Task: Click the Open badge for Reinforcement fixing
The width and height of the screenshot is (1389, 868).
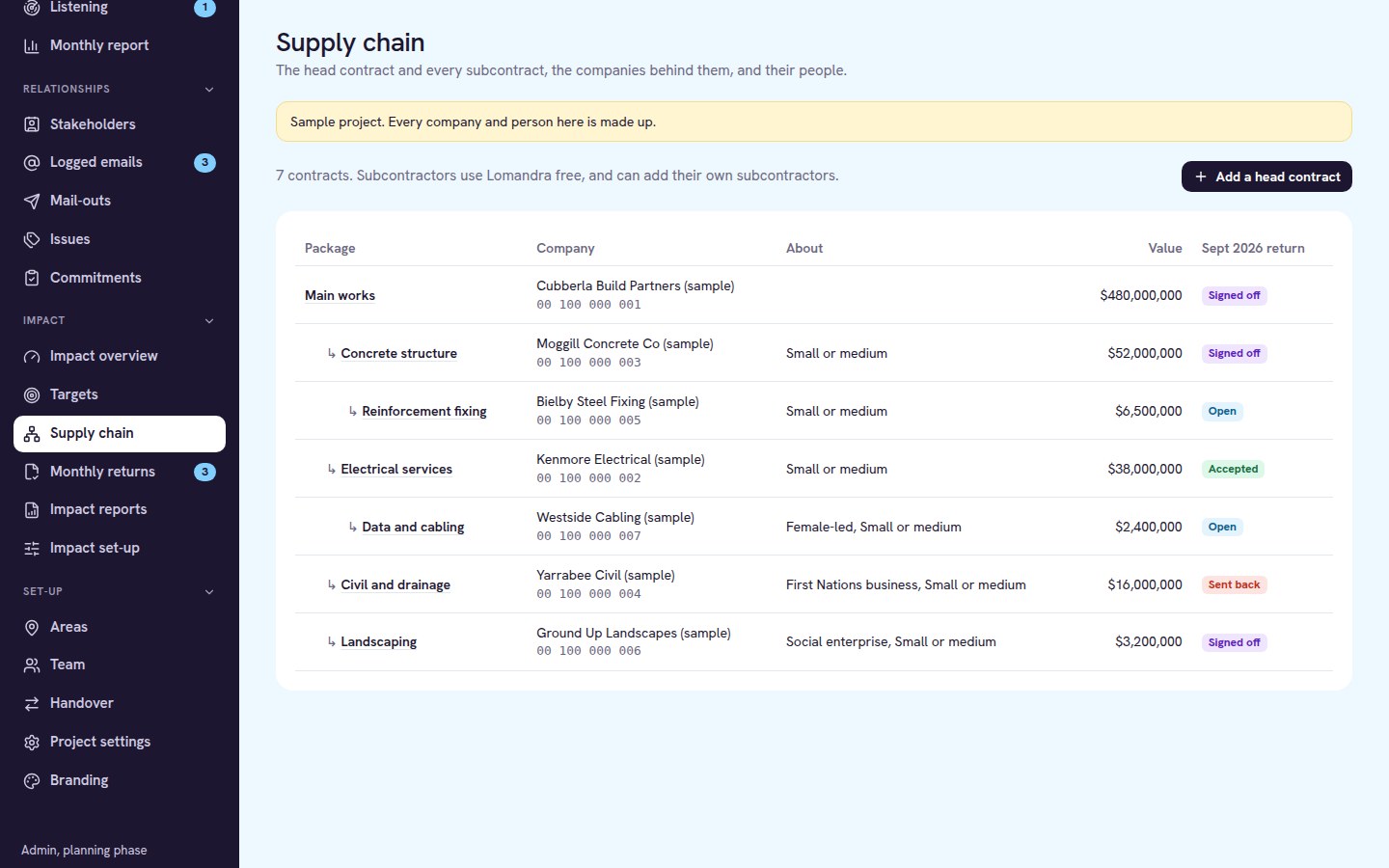Action: point(1222,411)
